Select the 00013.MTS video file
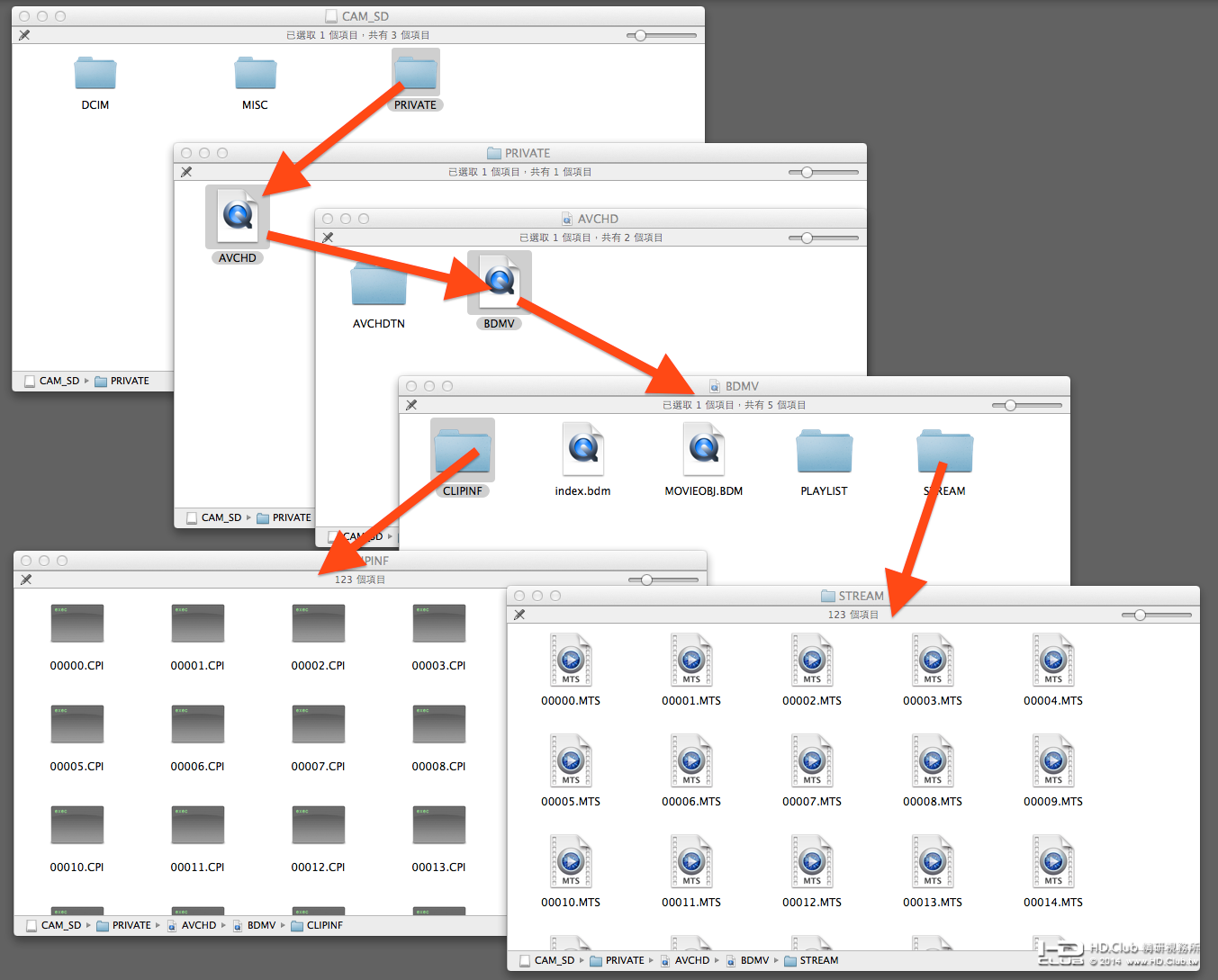1218x980 pixels. click(x=933, y=861)
